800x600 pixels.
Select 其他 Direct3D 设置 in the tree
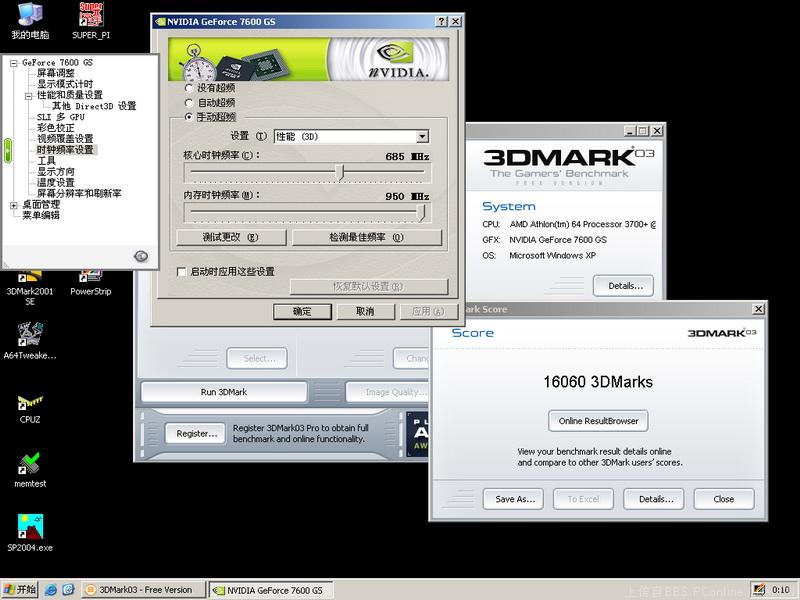(94, 106)
